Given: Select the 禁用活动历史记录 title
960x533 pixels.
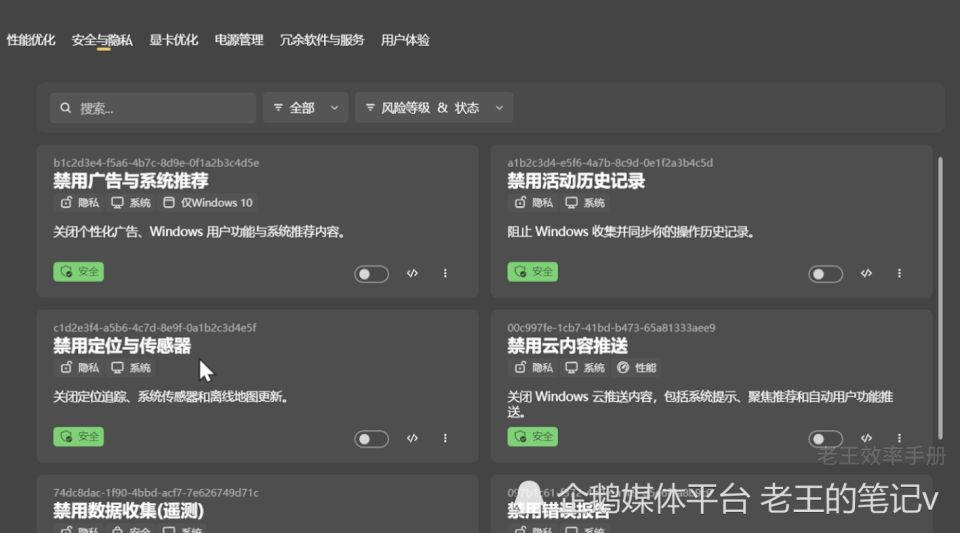Looking at the screenshot, I should pyautogui.click(x=576, y=181).
